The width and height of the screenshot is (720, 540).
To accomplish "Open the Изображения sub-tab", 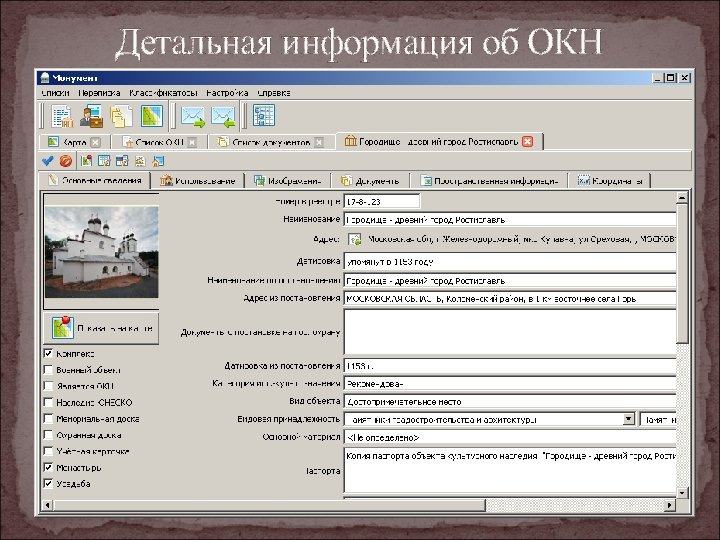I will coord(288,181).
